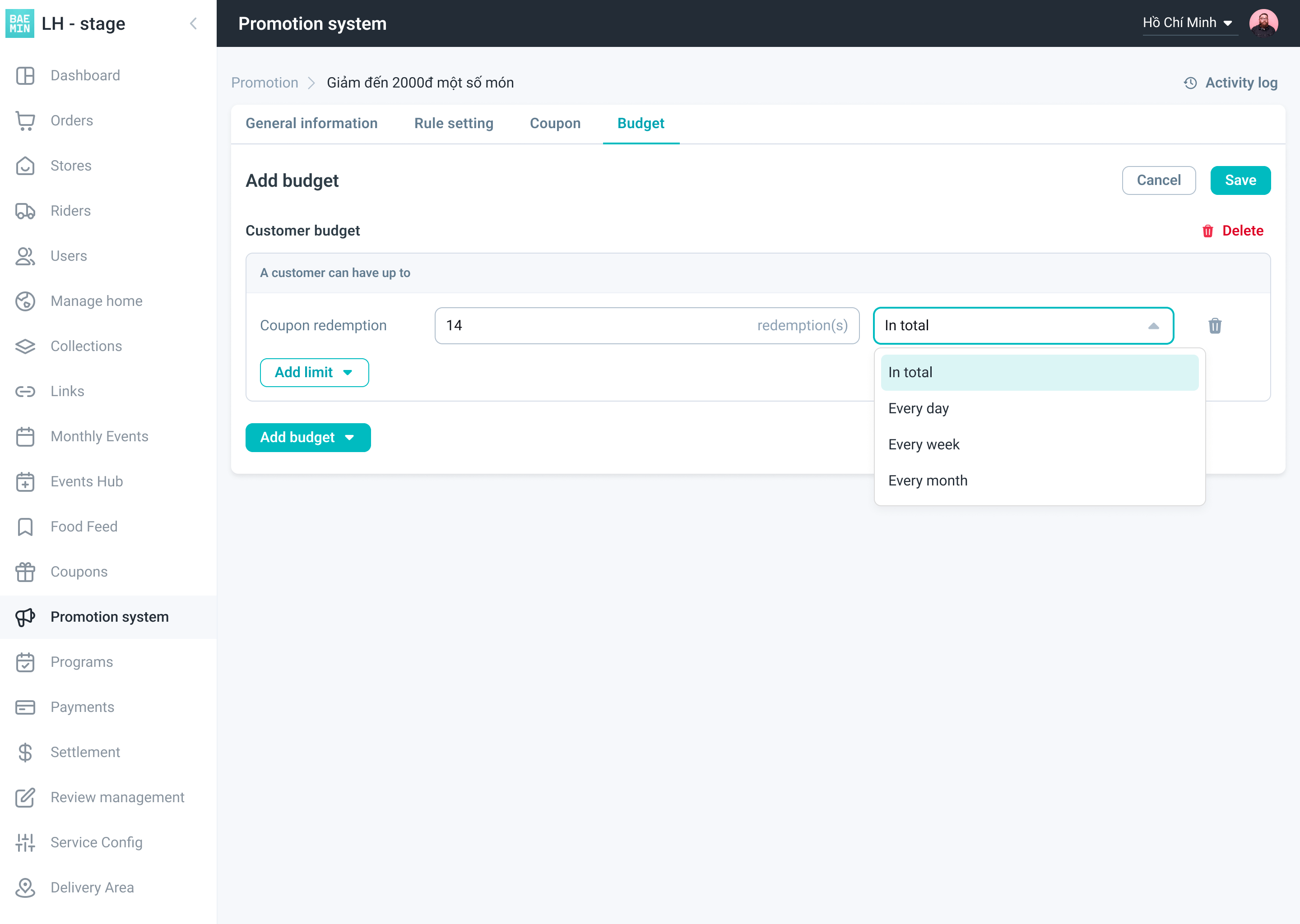Switch to the Rule setting tab
The image size is (1300, 924).
(x=454, y=124)
